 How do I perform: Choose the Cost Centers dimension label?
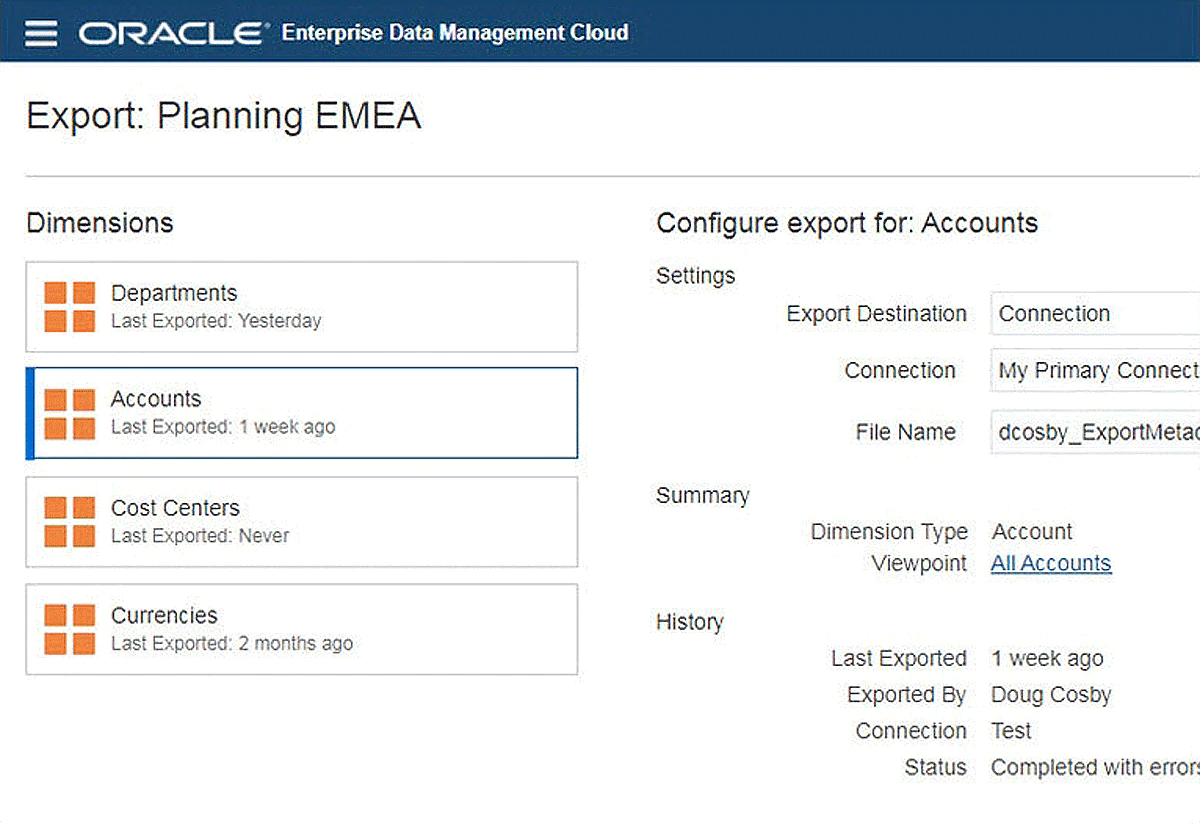[175, 508]
